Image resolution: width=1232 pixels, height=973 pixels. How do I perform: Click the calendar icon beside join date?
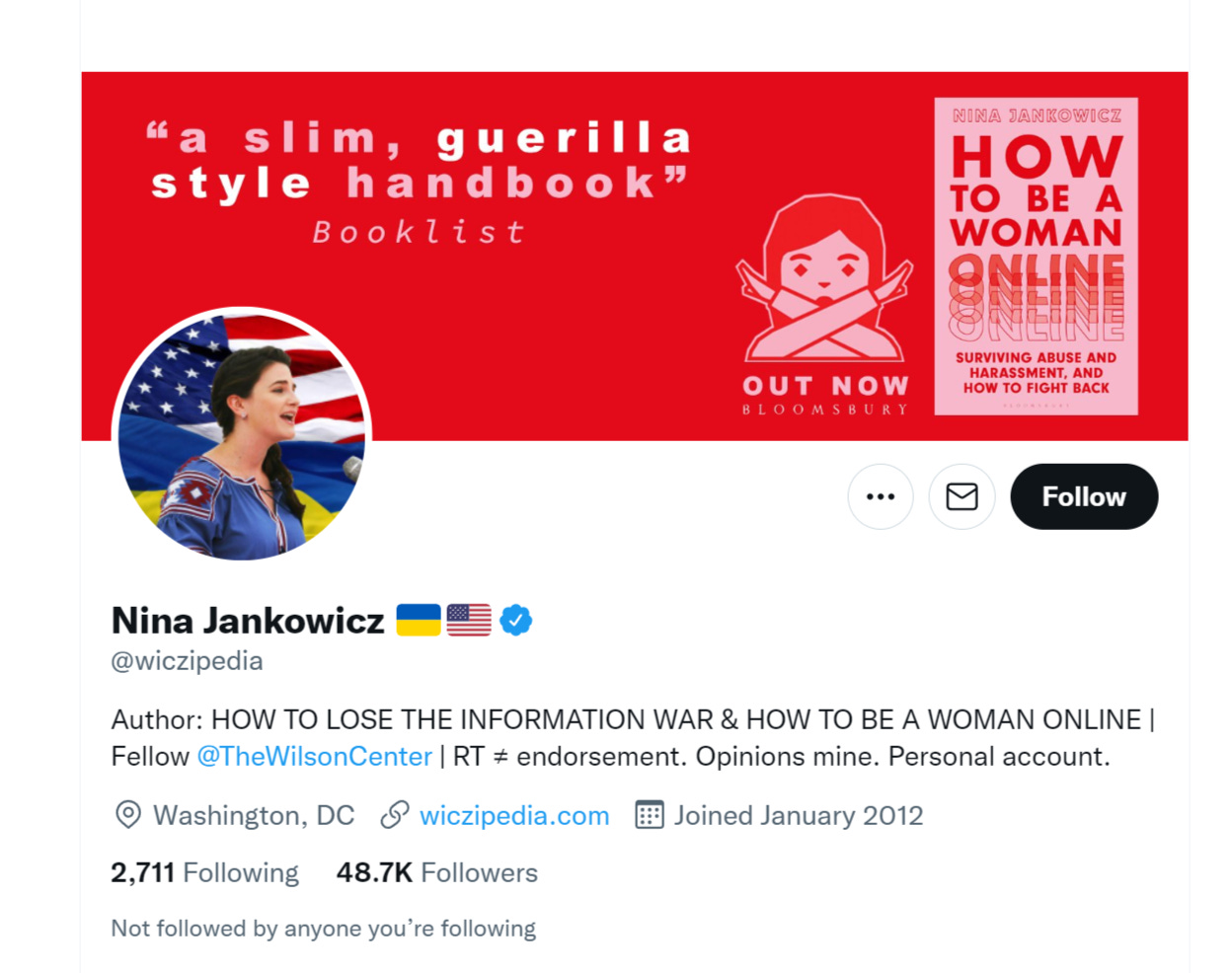(650, 815)
